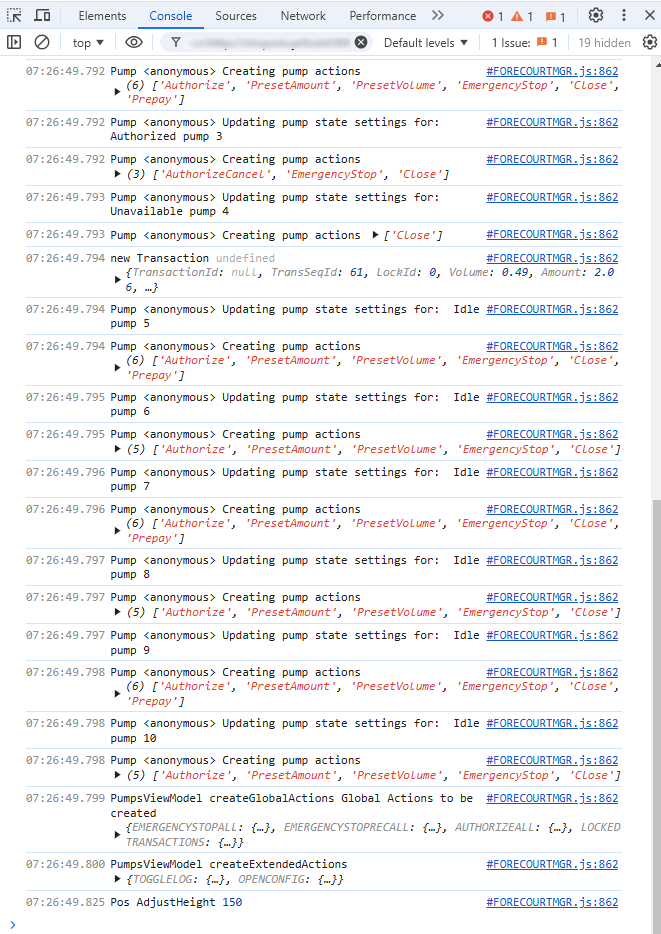Open the '1 Issue:' link

pyautogui.click(x=525, y=42)
